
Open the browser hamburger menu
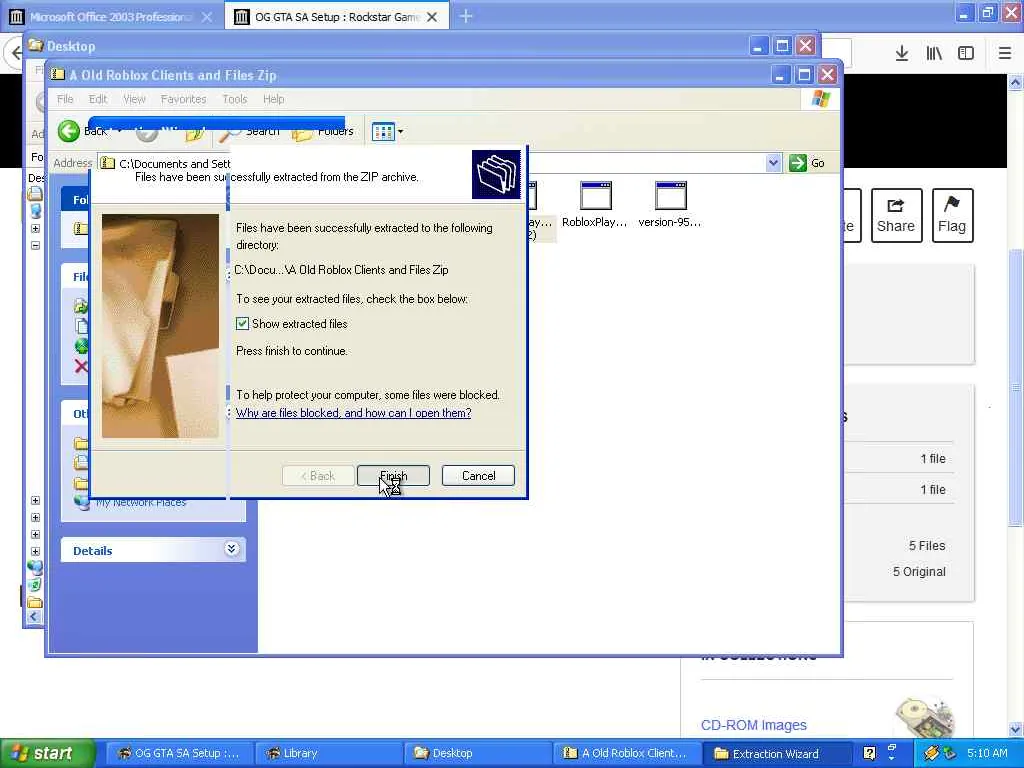[x=1005, y=54]
